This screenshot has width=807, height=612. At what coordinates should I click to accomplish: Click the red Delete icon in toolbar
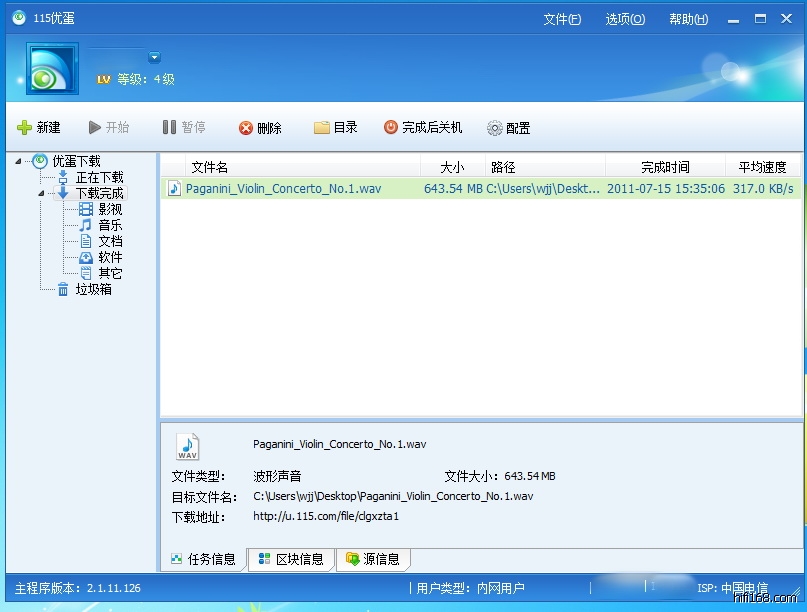[246, 128]
